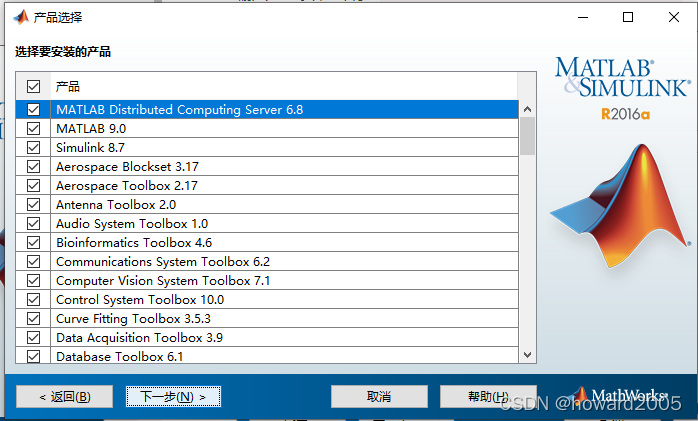The width and height of the screenshot is (698, 421).
Task: Click the 返回(B) back button
Action: (x=65, y=397)
